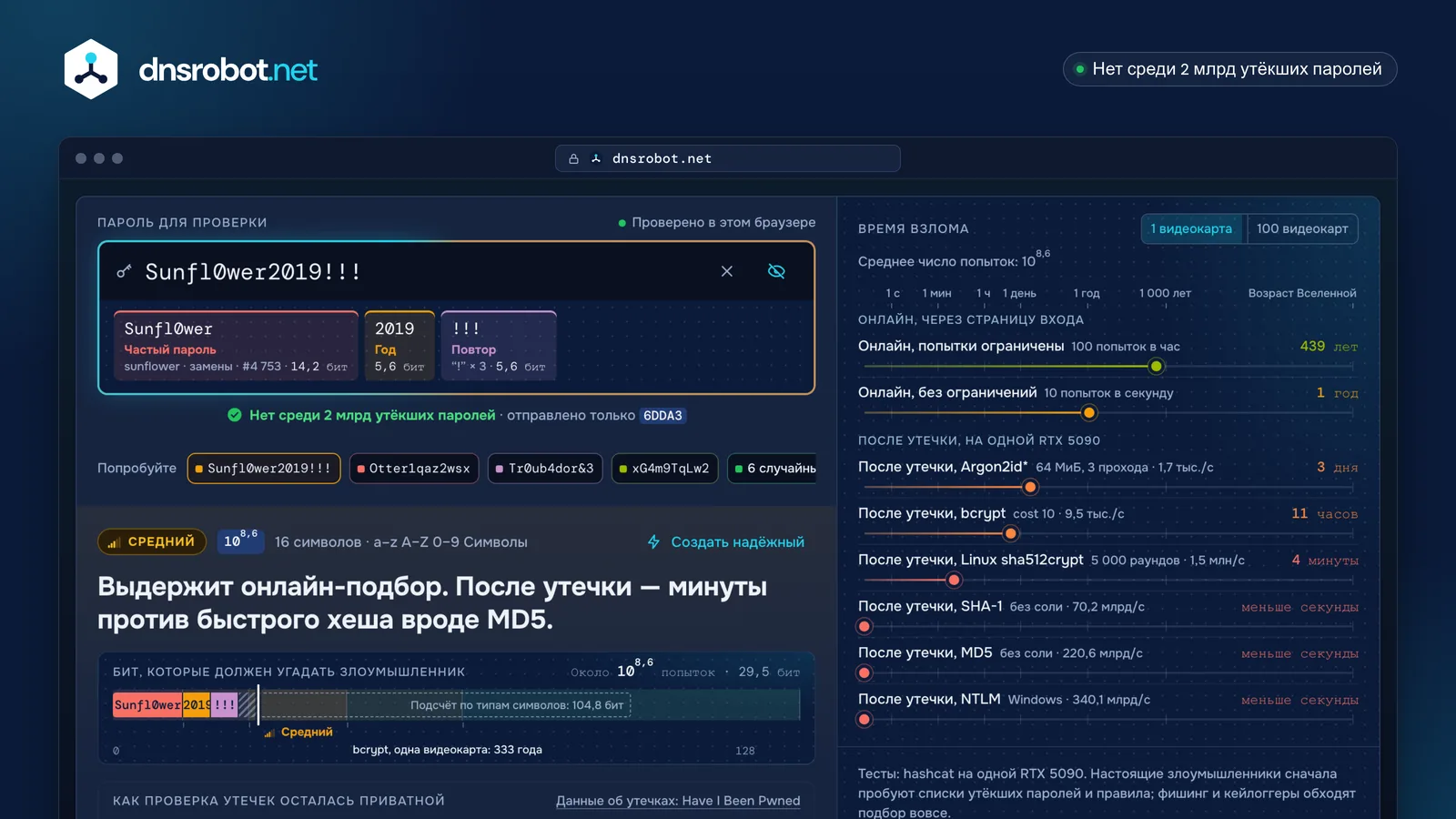Try the Otter1qaz2wsx example password

click(414, 469)
